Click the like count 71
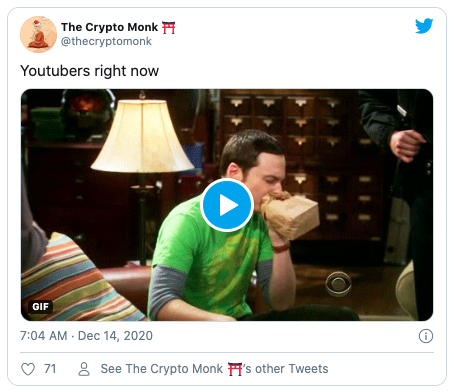Viewport: 454px width, 392px height. click(50, 369)
